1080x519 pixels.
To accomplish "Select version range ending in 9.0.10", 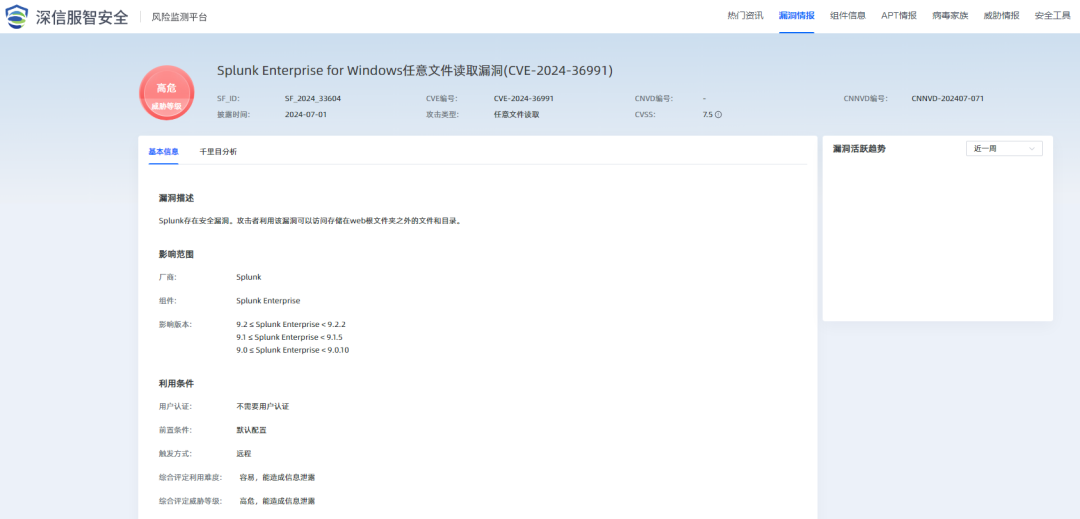I will (x=295, y=350).
